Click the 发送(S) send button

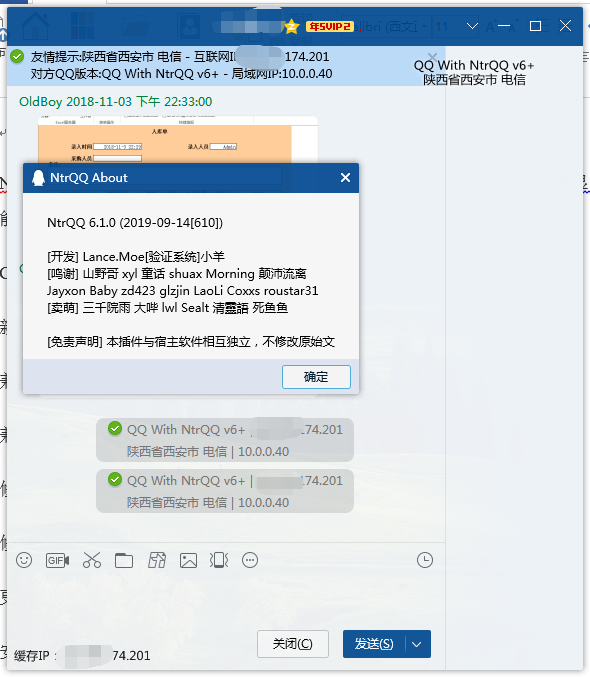click(x=374, y=644)
